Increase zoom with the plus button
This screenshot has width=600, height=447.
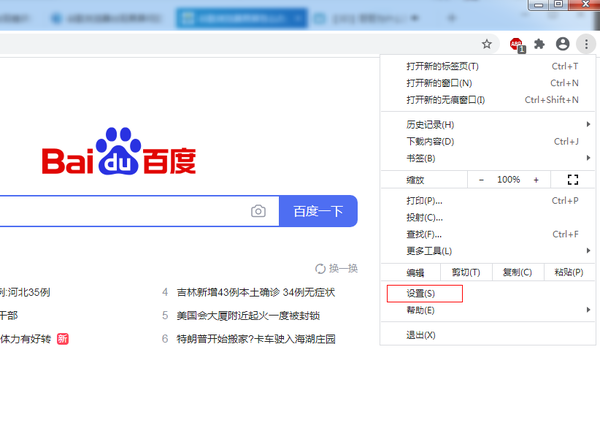(x=536, y=180)
